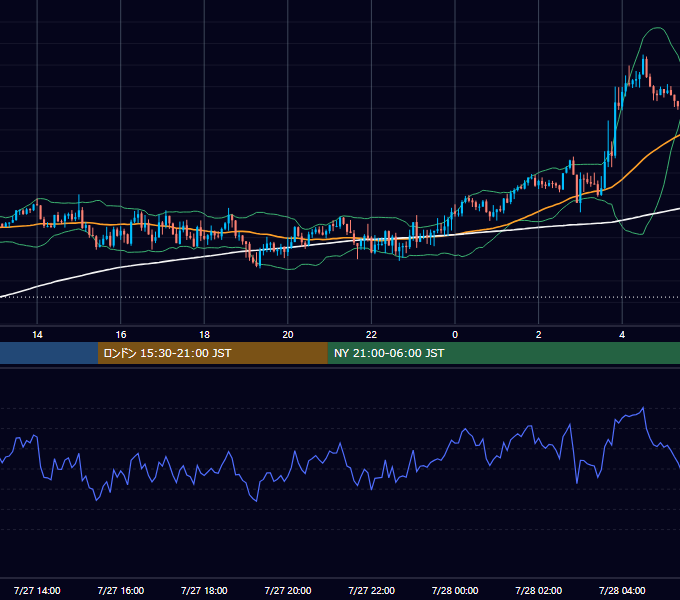680x600 pixels.
Task: Click the 7/27 22:00 time label
Action: pos(371,590)
